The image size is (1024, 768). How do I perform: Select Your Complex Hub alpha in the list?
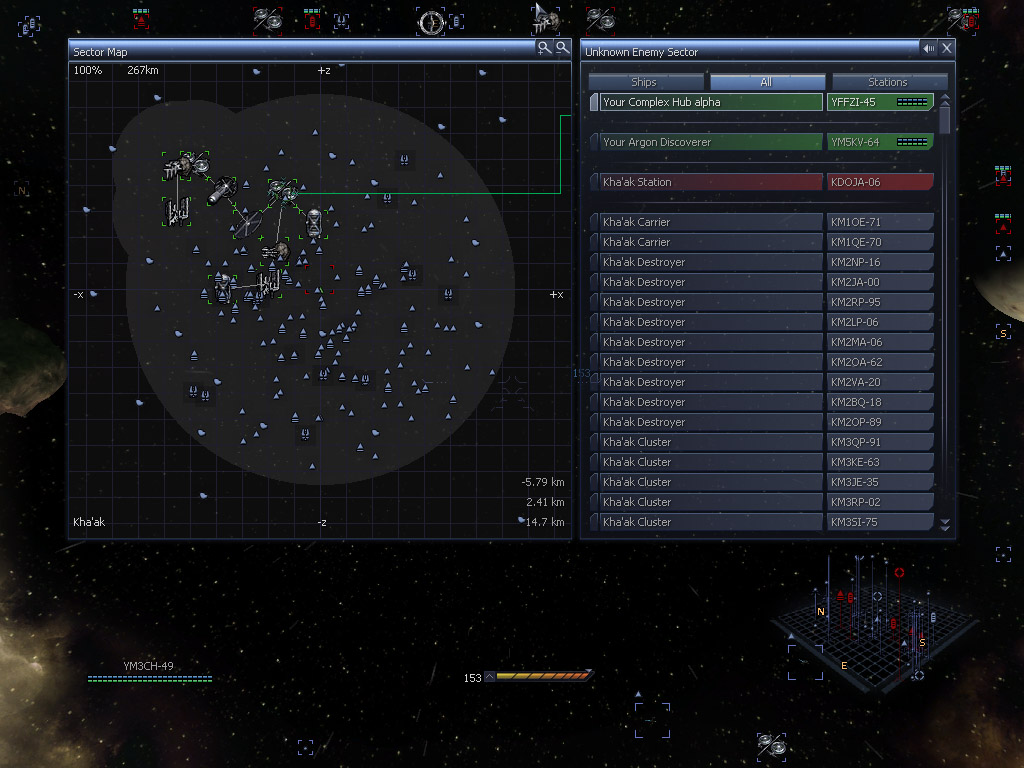click(x=761, y=103)
